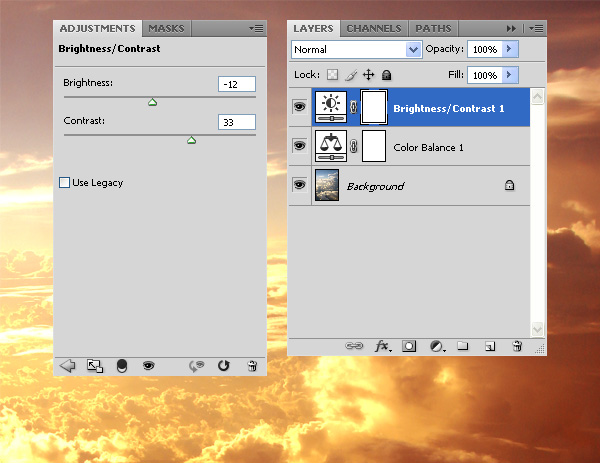Hide the Brightness/Contrast 1 layer
Image resolution: width=600 pixels, height=463 pixels.
[300, 106]
